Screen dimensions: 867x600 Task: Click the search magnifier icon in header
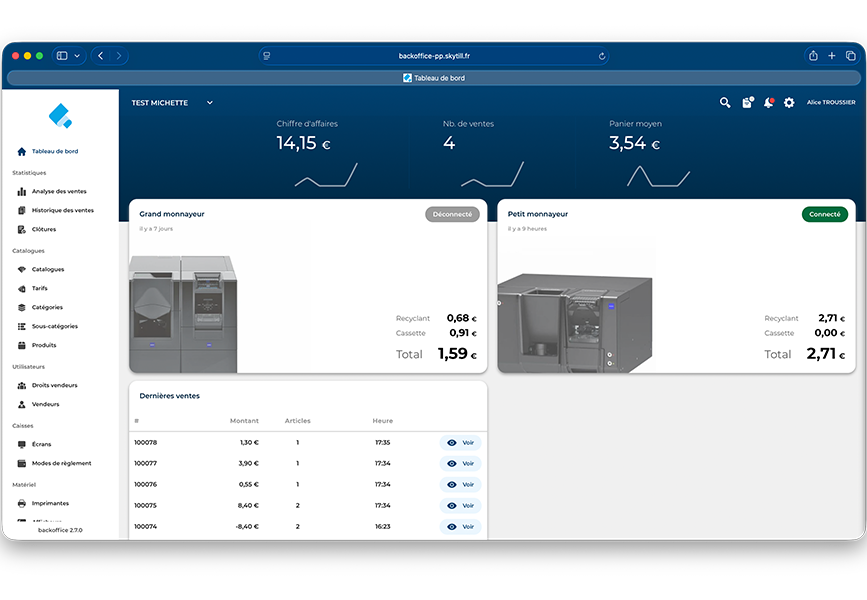click(x=725, y=102)
